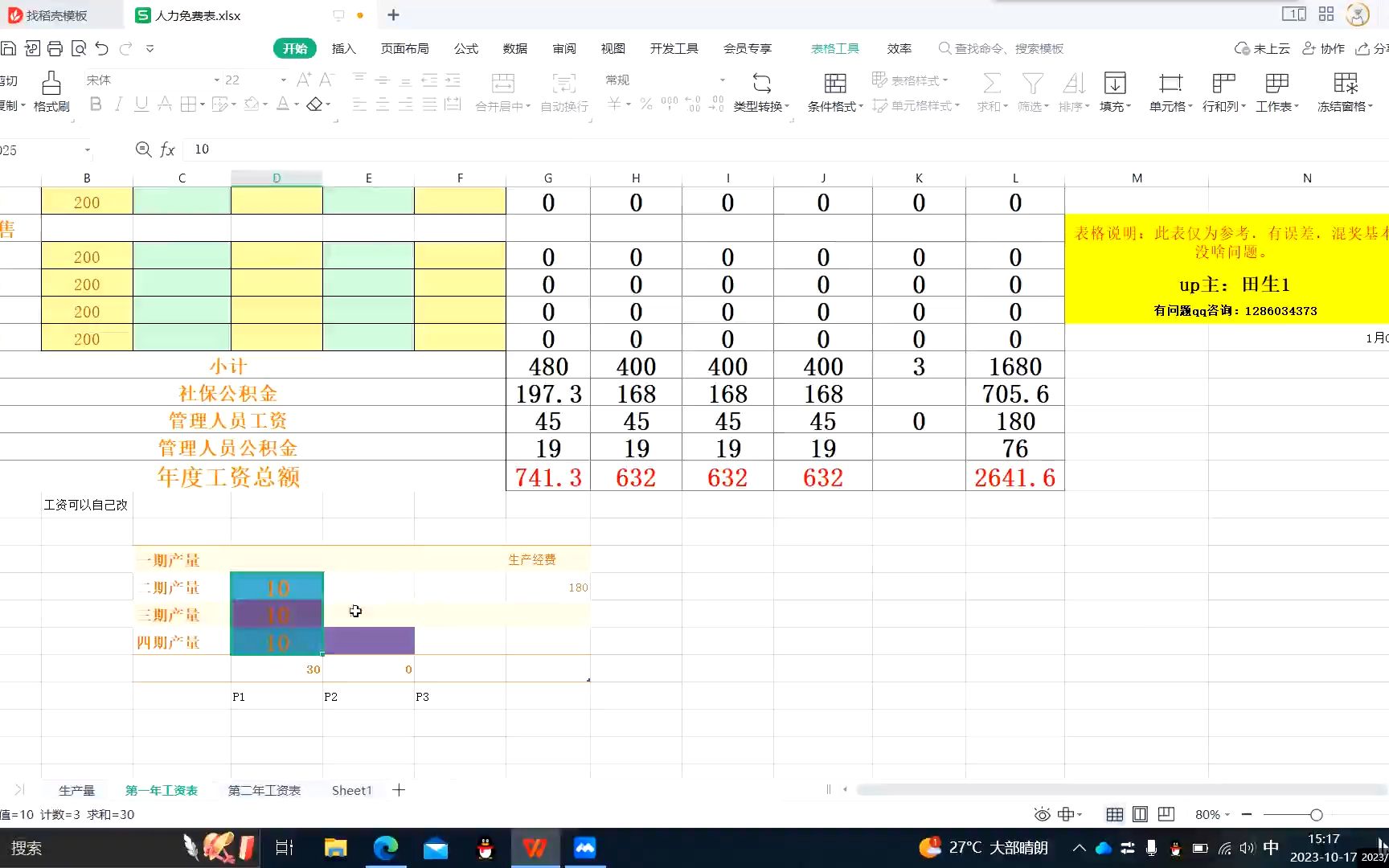Toggle Normal view in status bar
1389x868 pixels.
click(x=1114, y=814)
